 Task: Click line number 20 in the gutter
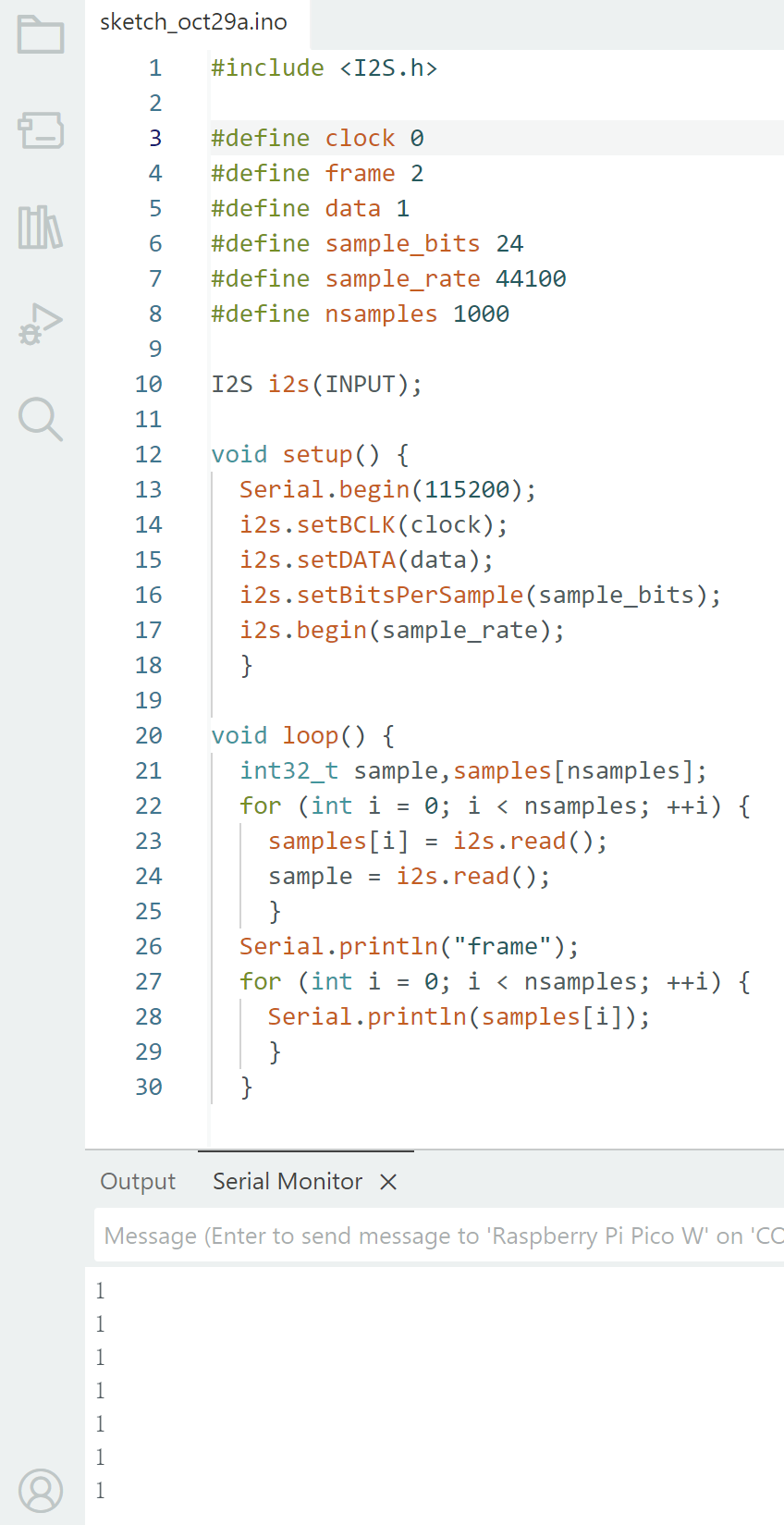coord(148,736)
